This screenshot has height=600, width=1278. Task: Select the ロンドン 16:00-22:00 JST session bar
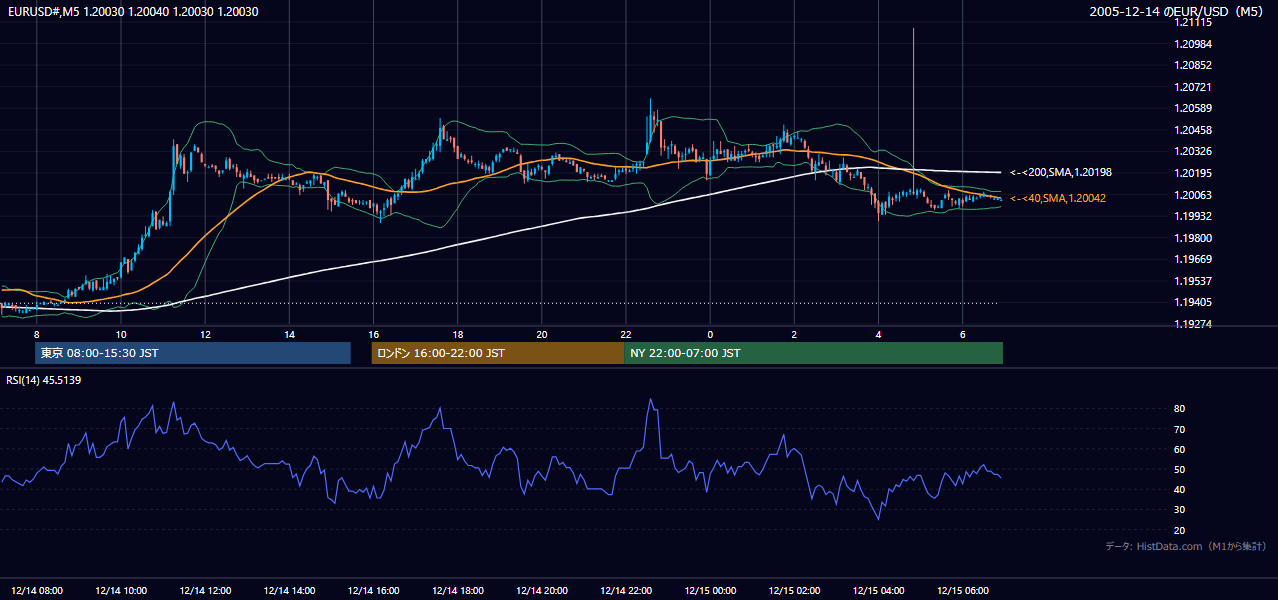pyautogui.click(x=497, y=353)
